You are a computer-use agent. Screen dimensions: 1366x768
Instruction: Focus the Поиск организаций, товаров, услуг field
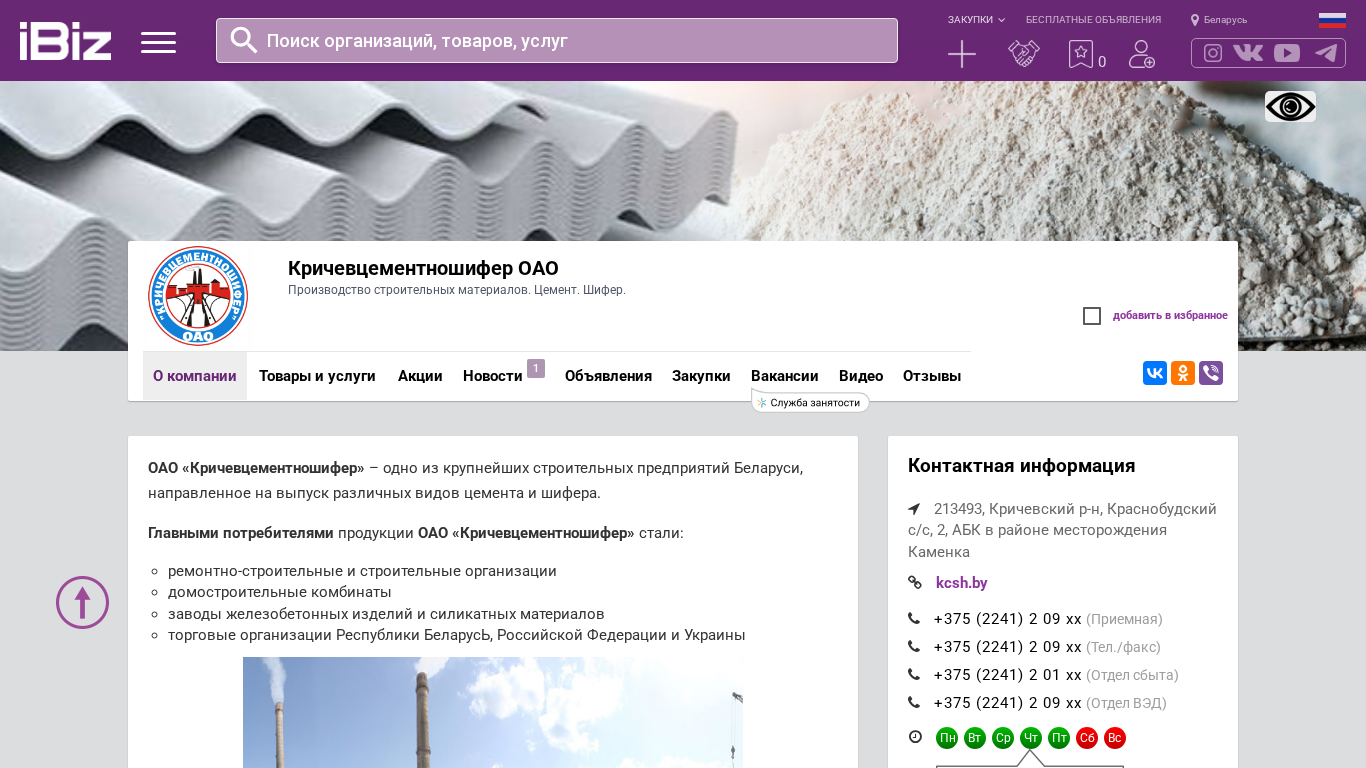(557, 40)
